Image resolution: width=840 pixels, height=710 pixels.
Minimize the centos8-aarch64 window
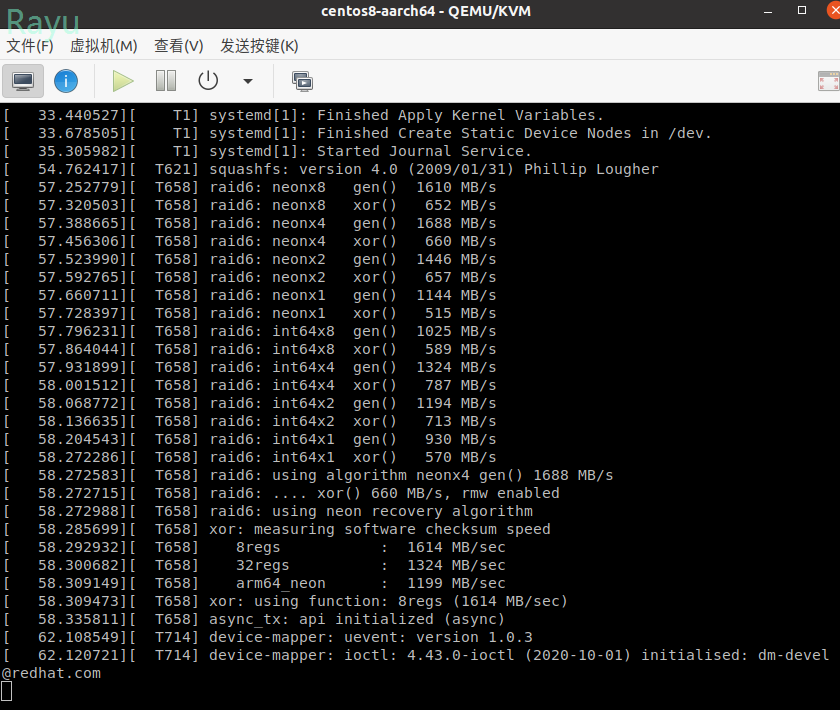(x=768, y=11)
